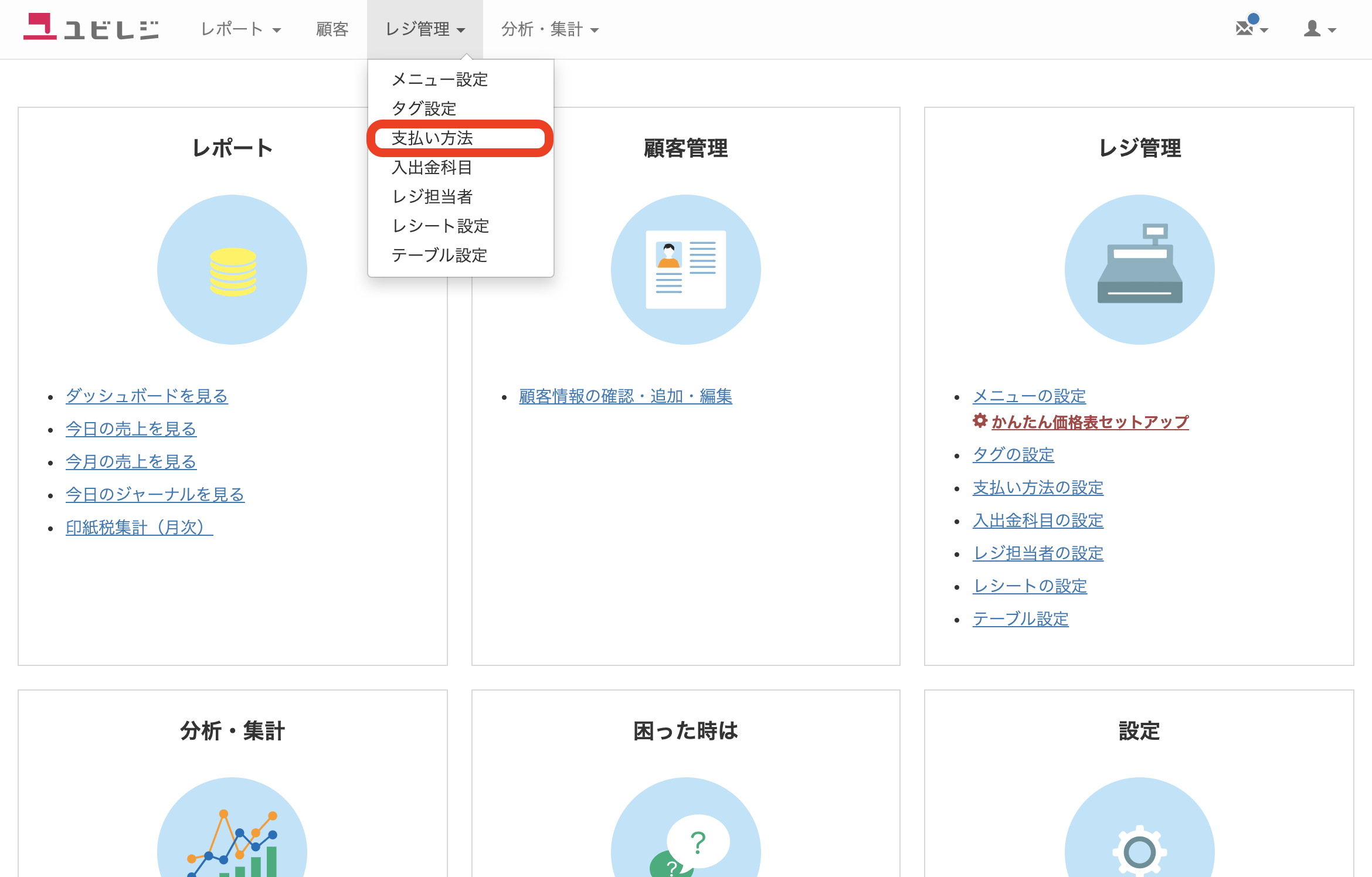This screenshot has height=877, width=1372.
Task: Open 顧客 in the top navigation
Action: coord(332,29)
